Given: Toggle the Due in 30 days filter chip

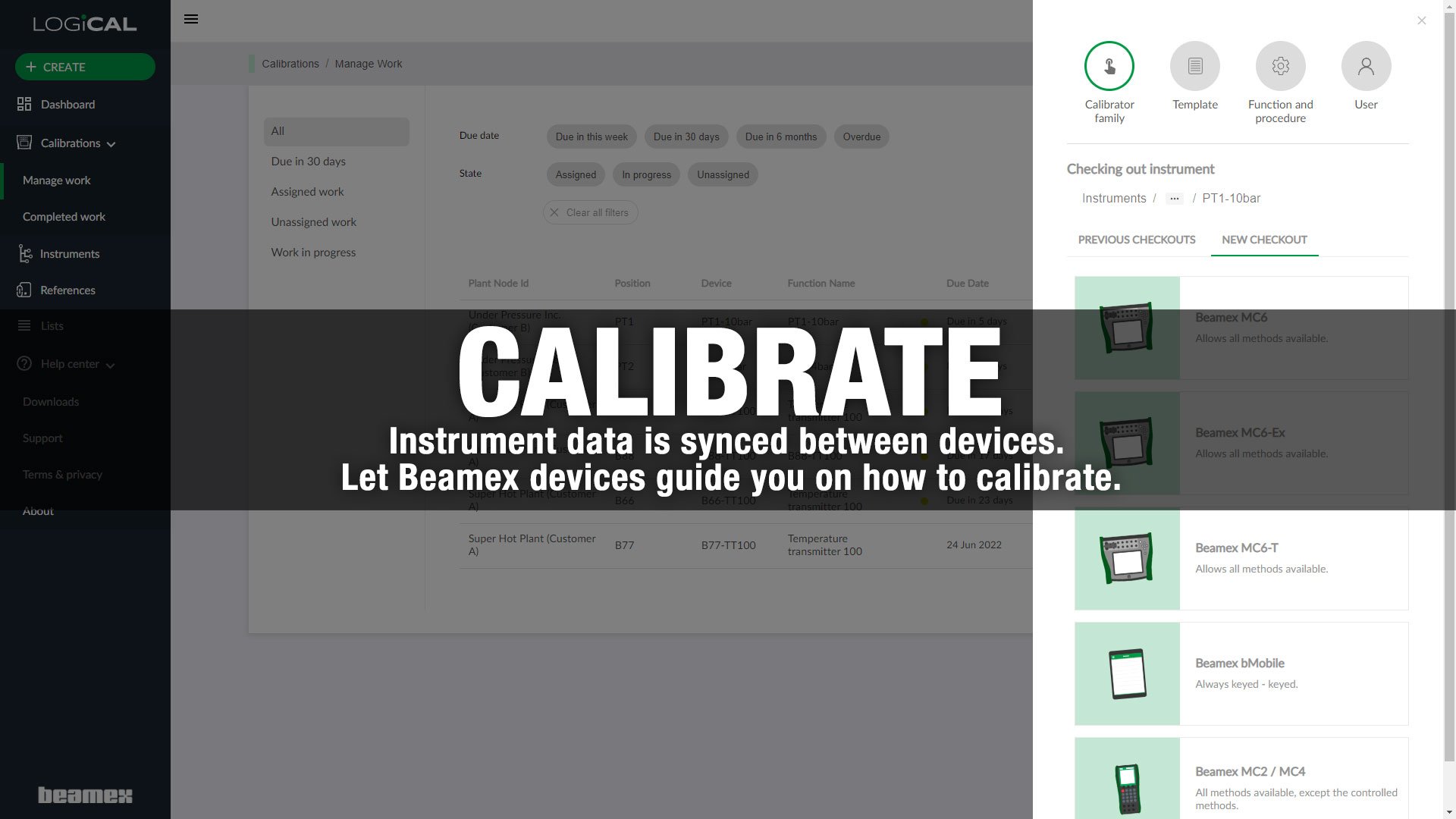Looking at the screenshot, I should tap(686, 136).
